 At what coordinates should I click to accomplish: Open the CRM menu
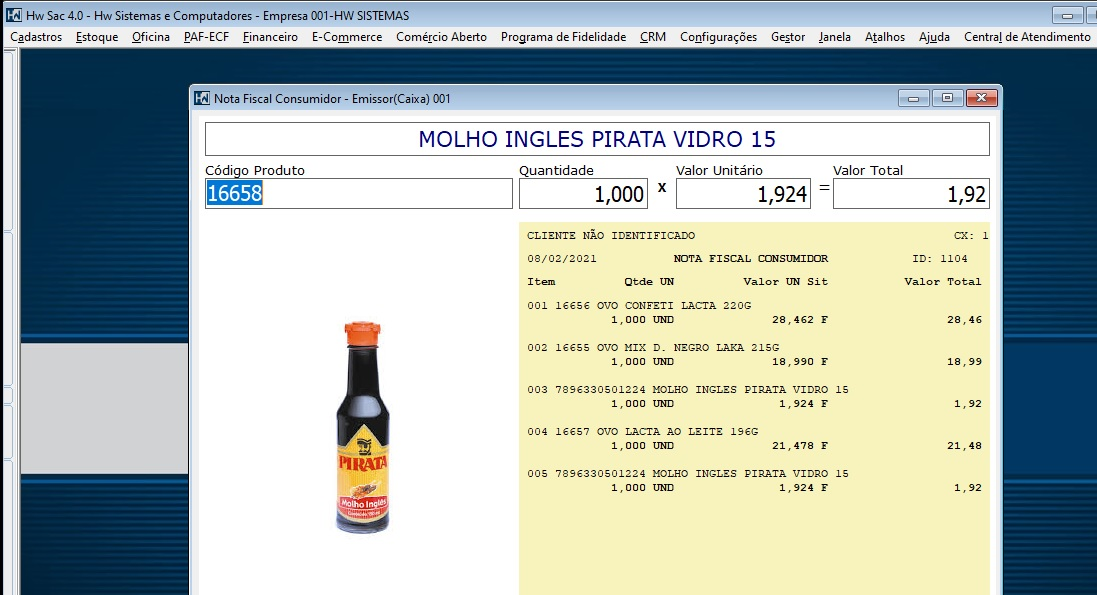coord(653,37)
